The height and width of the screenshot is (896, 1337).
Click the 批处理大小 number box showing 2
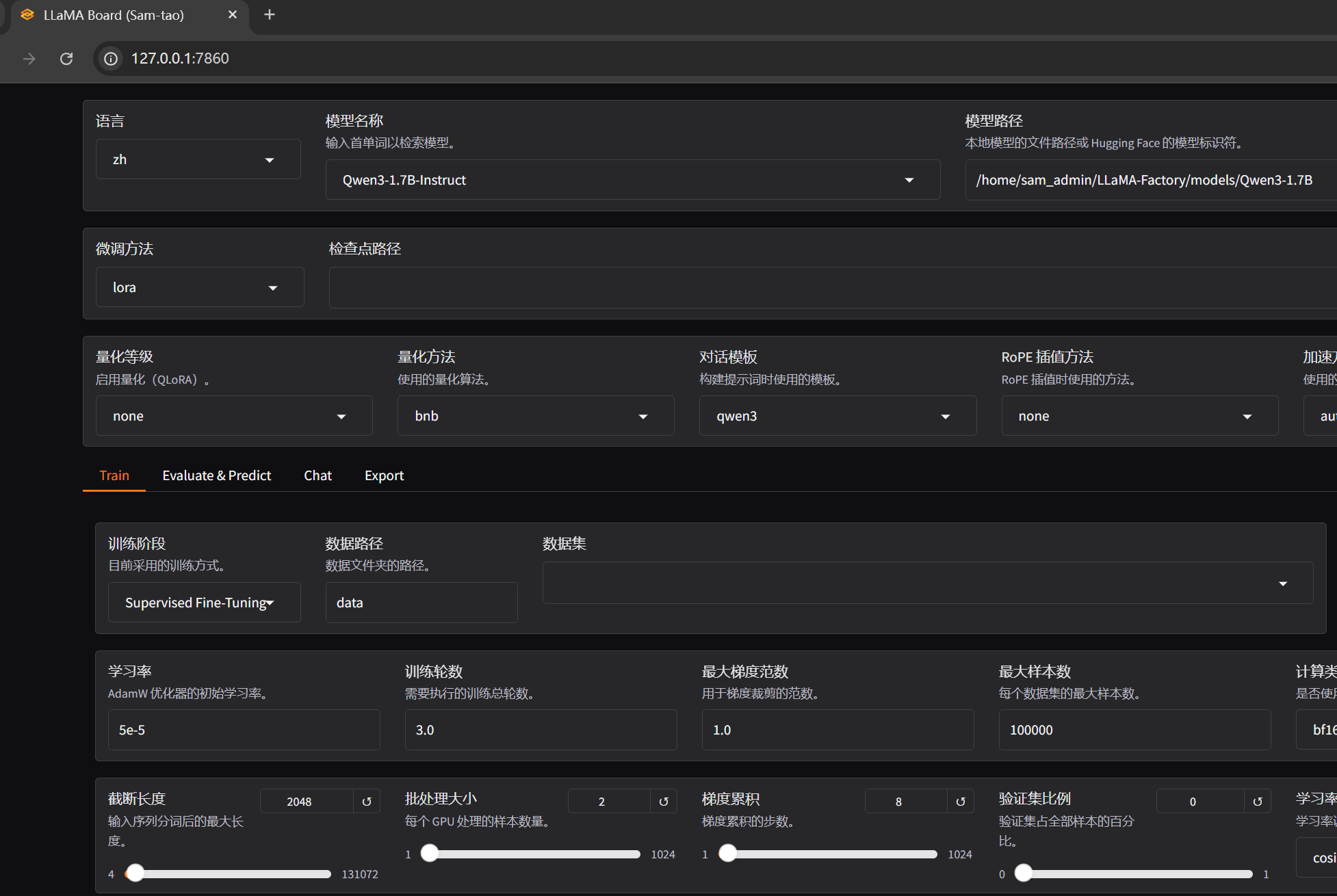pyautogui.click(x=609, y=801)
